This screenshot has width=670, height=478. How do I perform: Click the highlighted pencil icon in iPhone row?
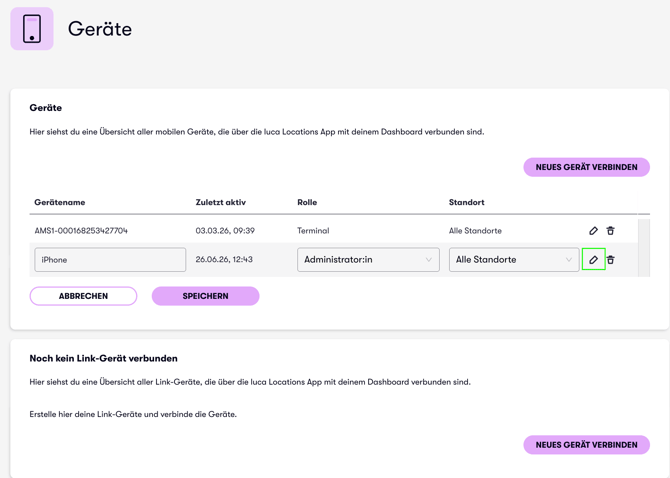point(593,259)
